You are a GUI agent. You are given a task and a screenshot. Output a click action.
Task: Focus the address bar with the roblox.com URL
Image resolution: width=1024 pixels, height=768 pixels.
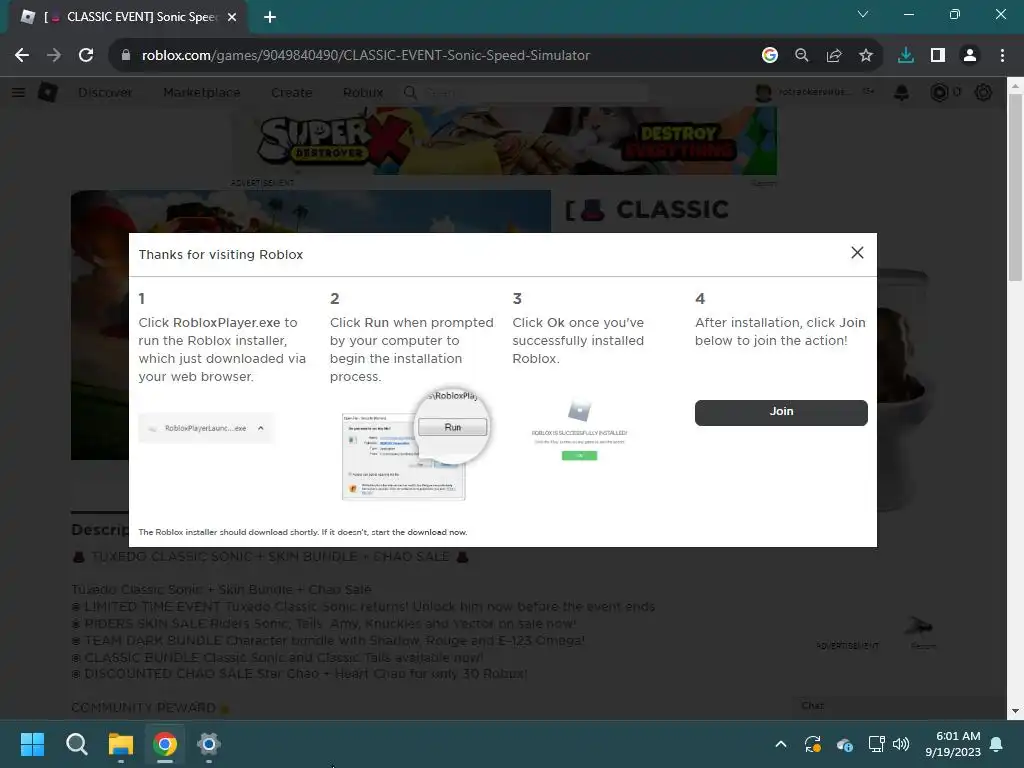pyautogui.click(x=366, y=56)
